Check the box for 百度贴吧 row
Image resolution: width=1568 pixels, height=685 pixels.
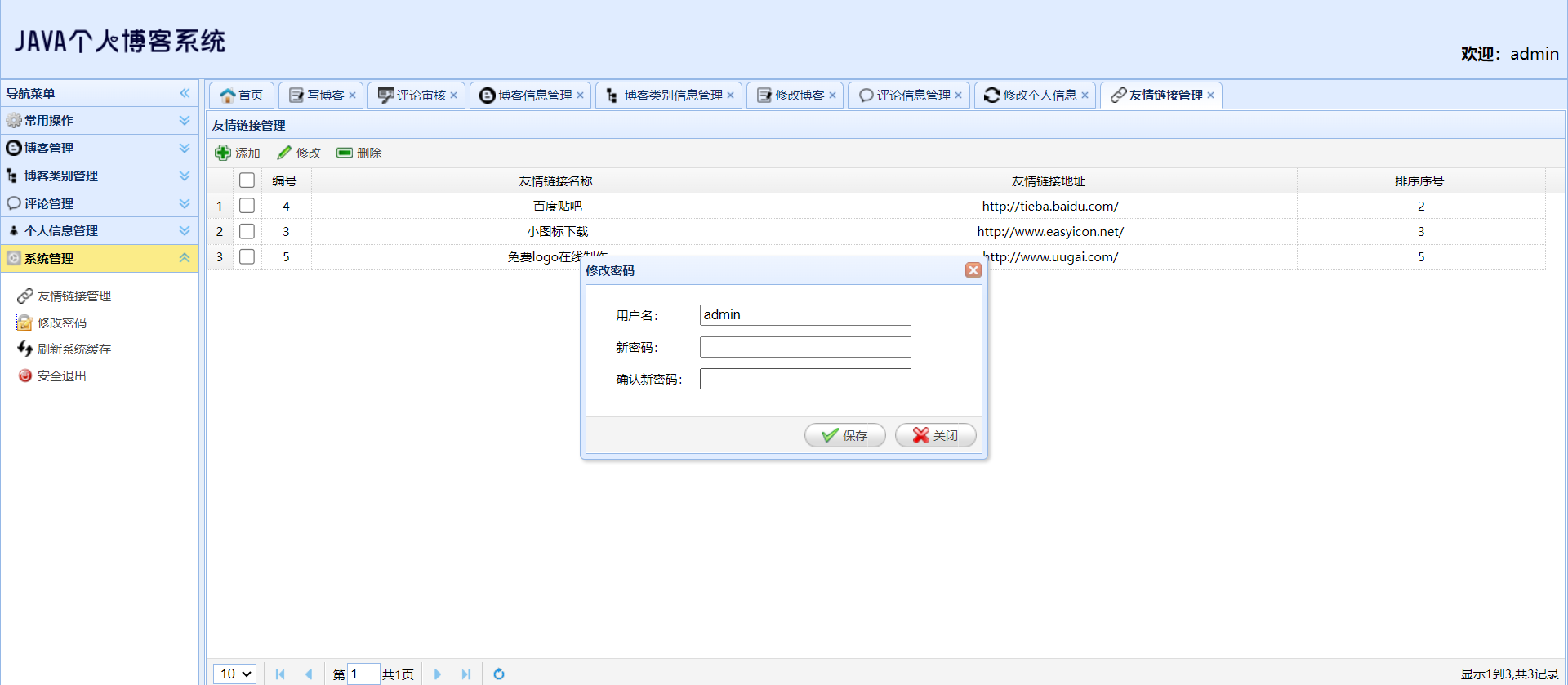click(247, 206)
